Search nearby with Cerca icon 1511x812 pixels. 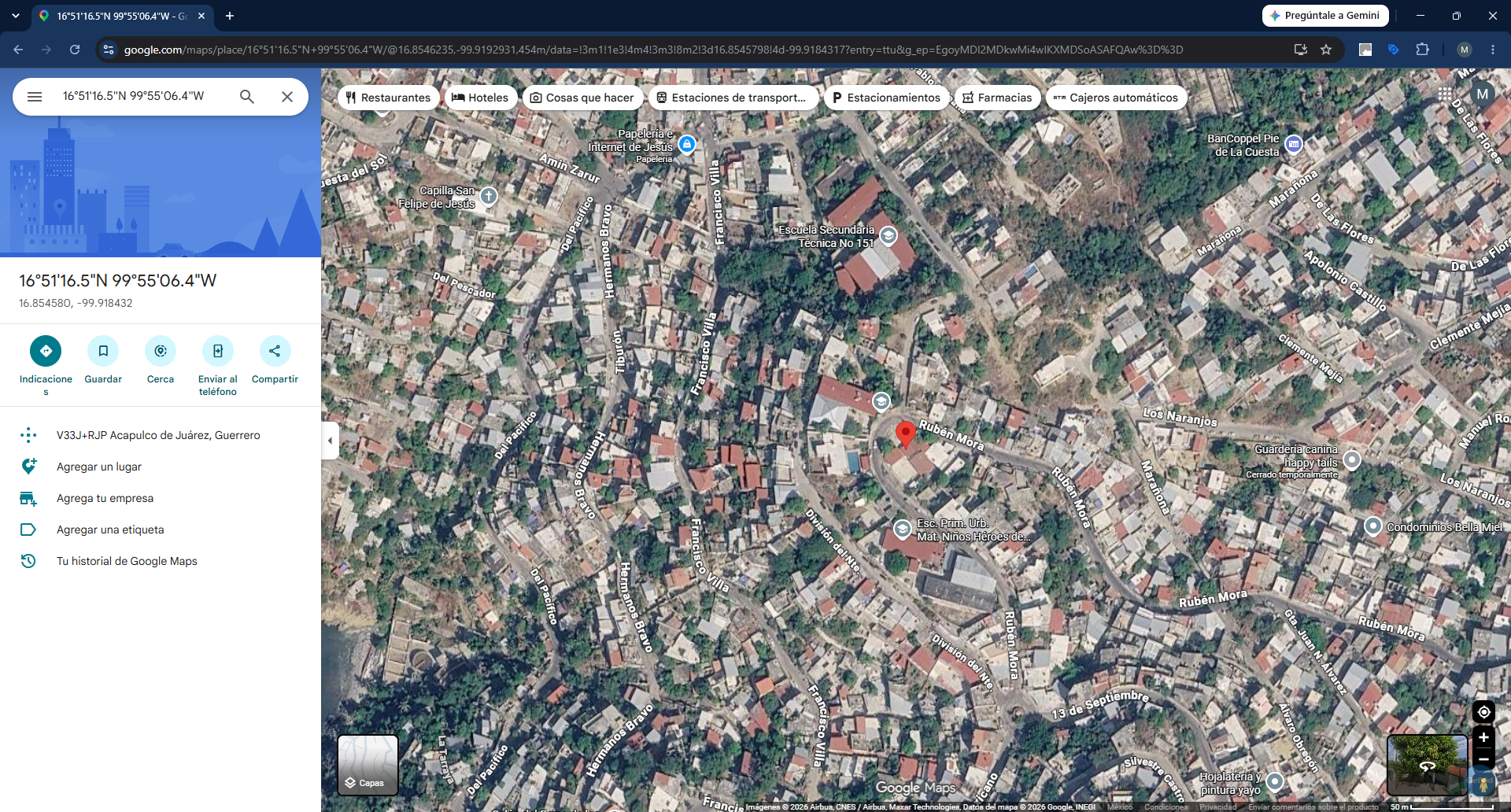point(161,351)
